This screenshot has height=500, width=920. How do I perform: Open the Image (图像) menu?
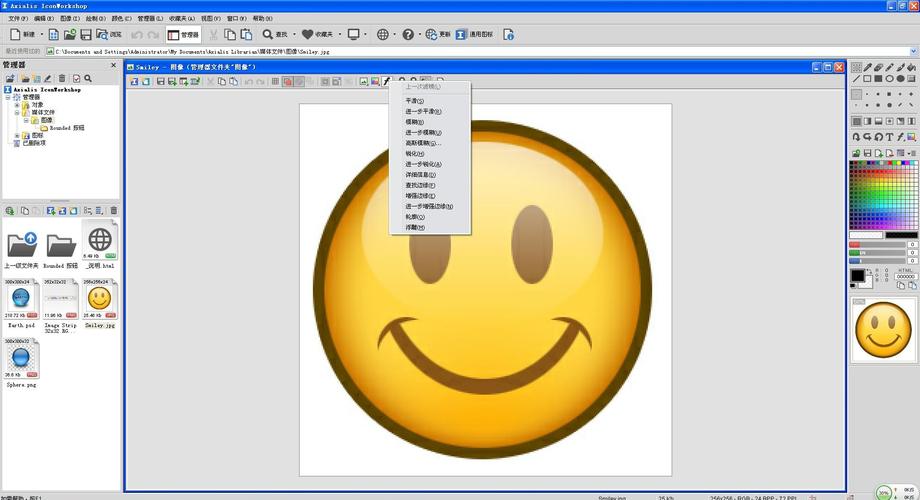pyautogui.click(x=69, y=19)
